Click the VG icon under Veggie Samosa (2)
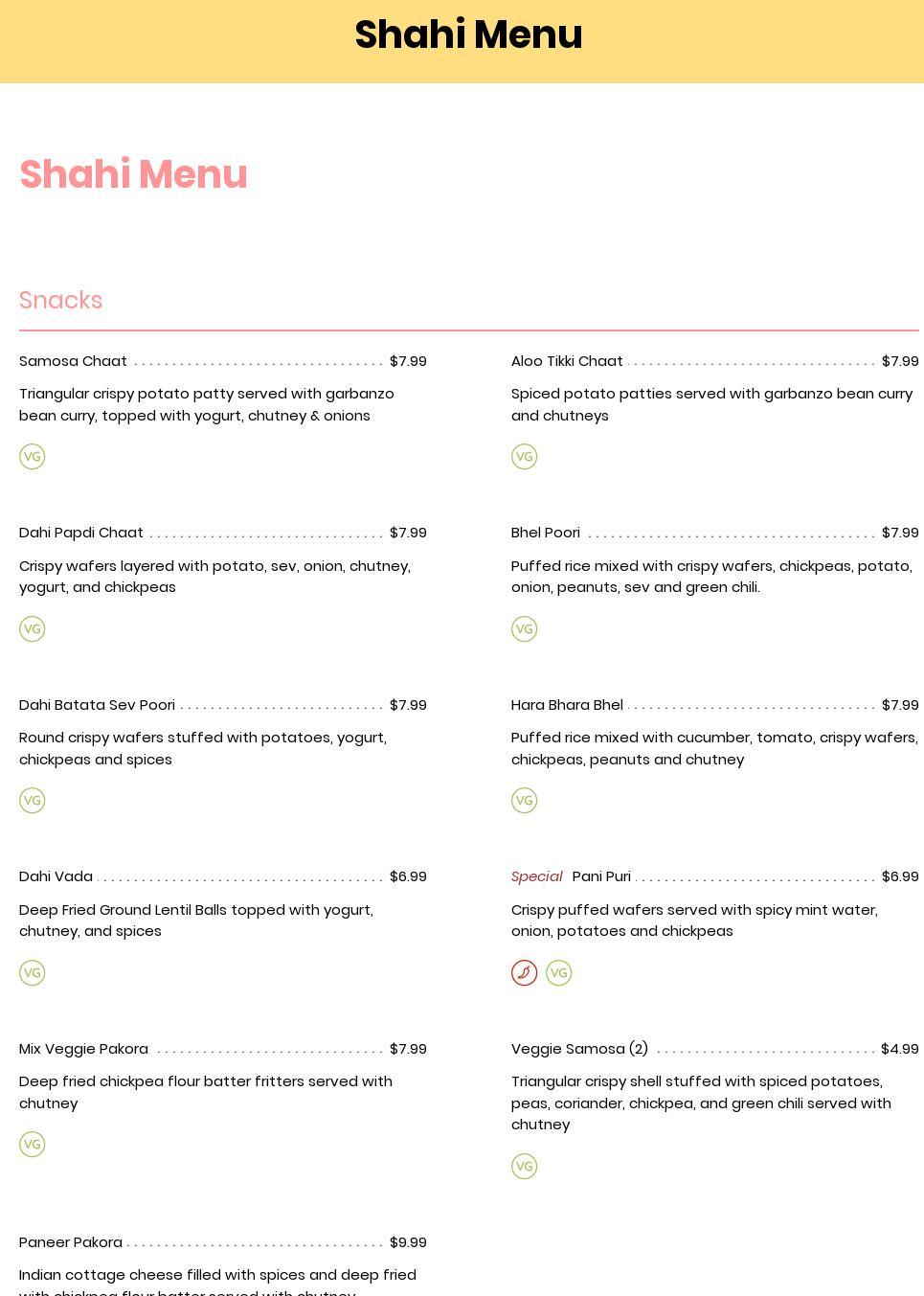The image size is (924, 1296). pyautogui.click(x=524, y=1167)
